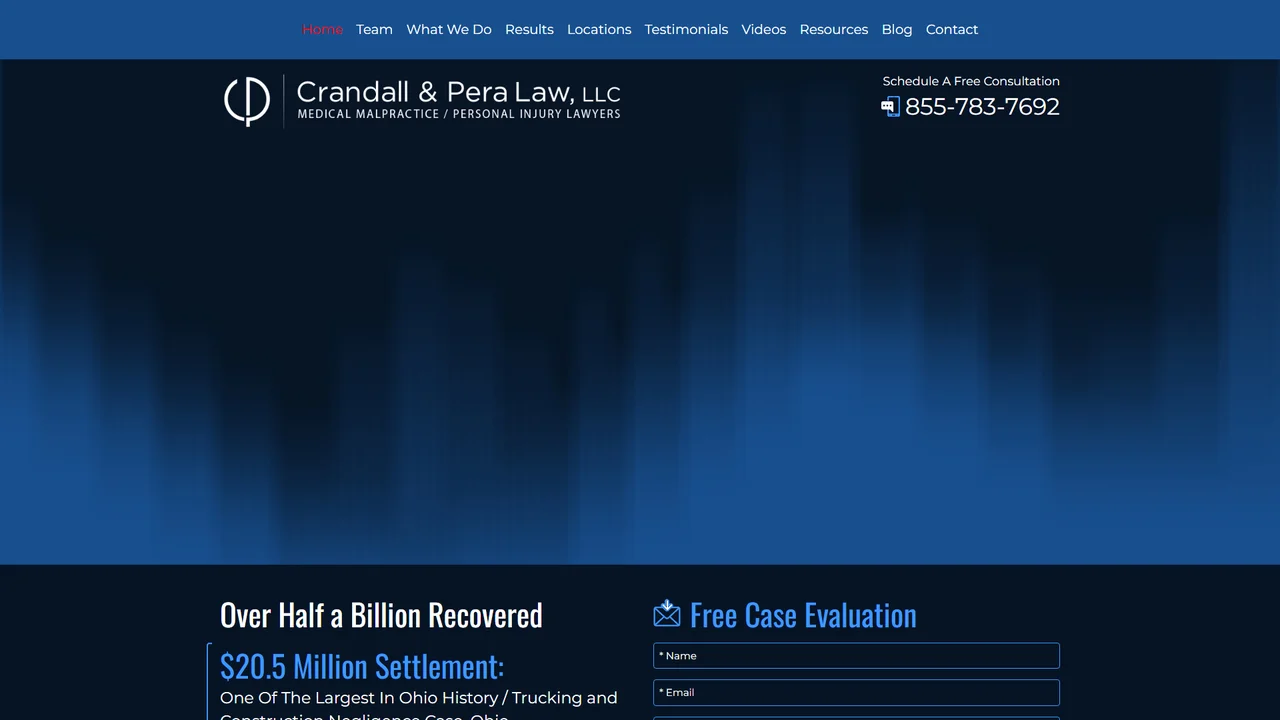Focus the Email input field
1280x720 pixels.
point(856,692)
